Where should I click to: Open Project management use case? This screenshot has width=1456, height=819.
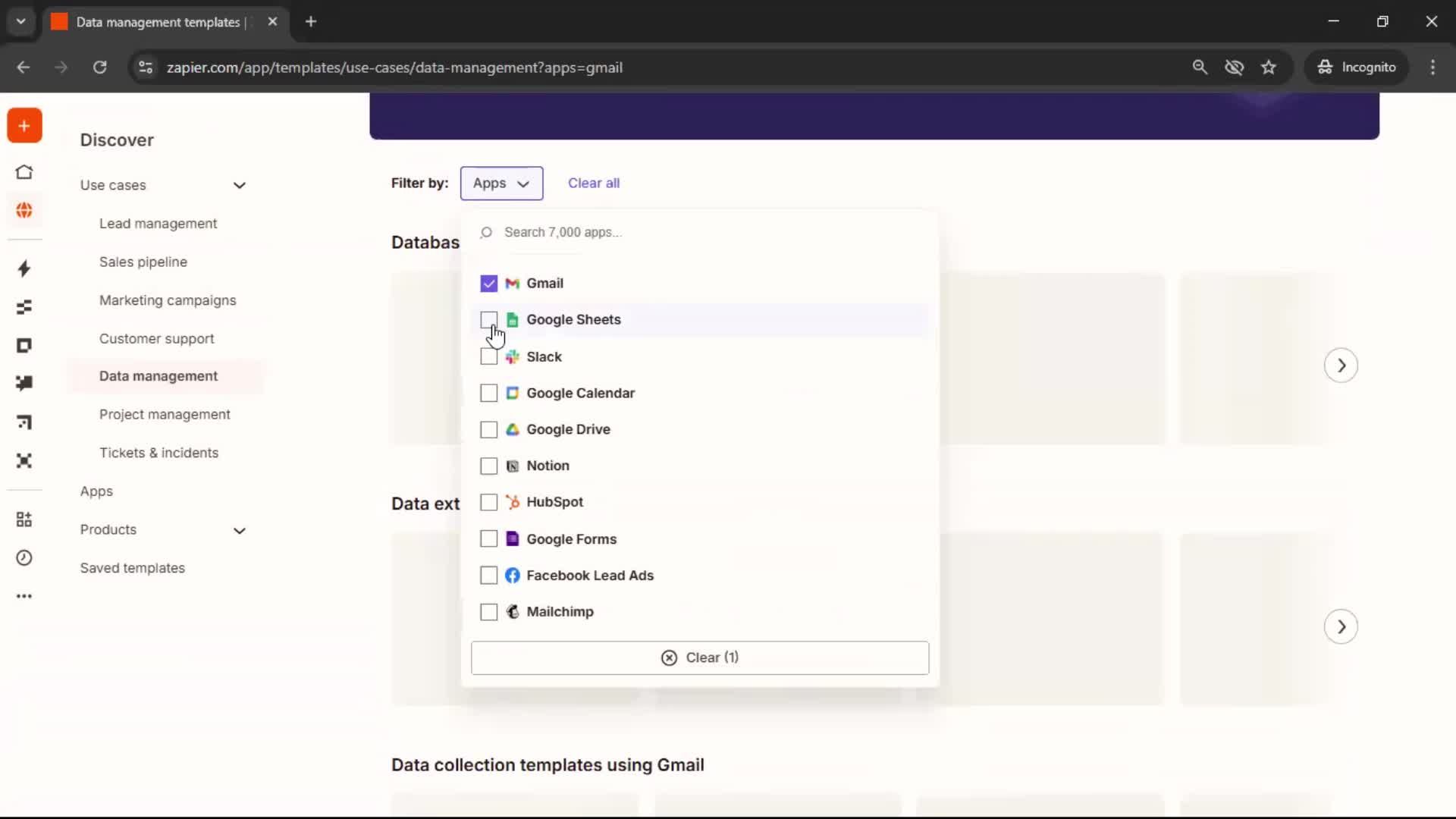click(165, 415)
